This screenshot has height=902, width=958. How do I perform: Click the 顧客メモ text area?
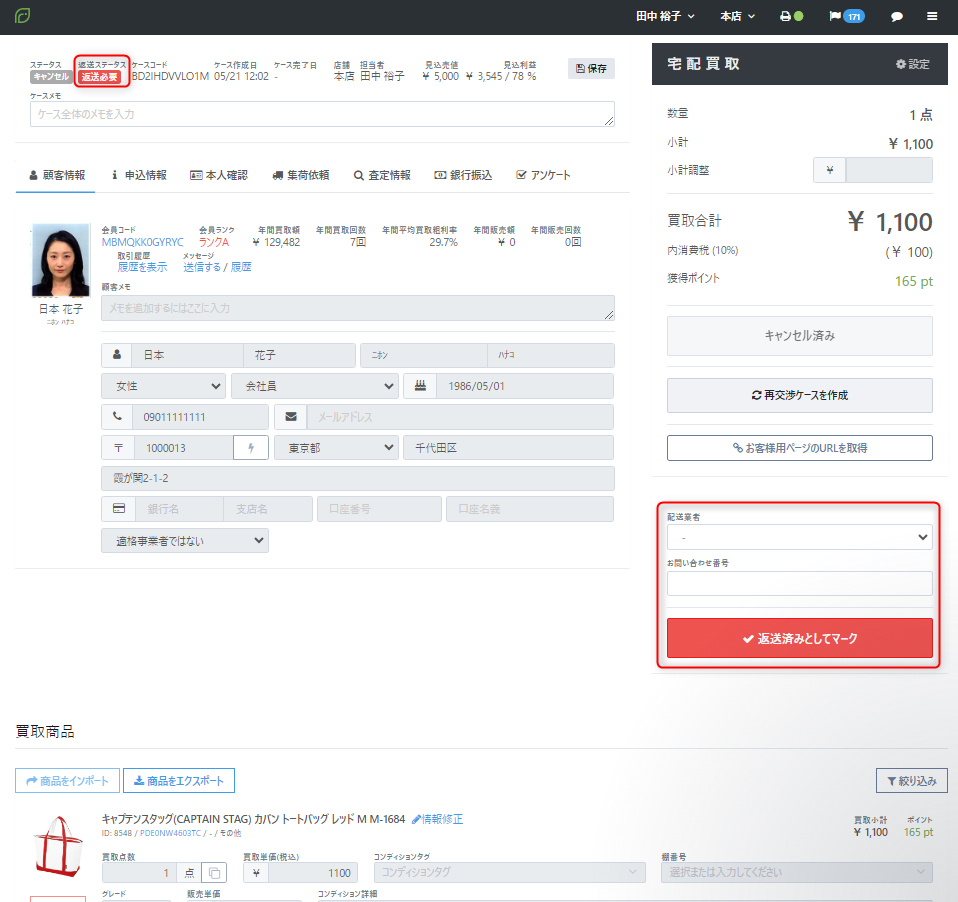coord(357,308)
